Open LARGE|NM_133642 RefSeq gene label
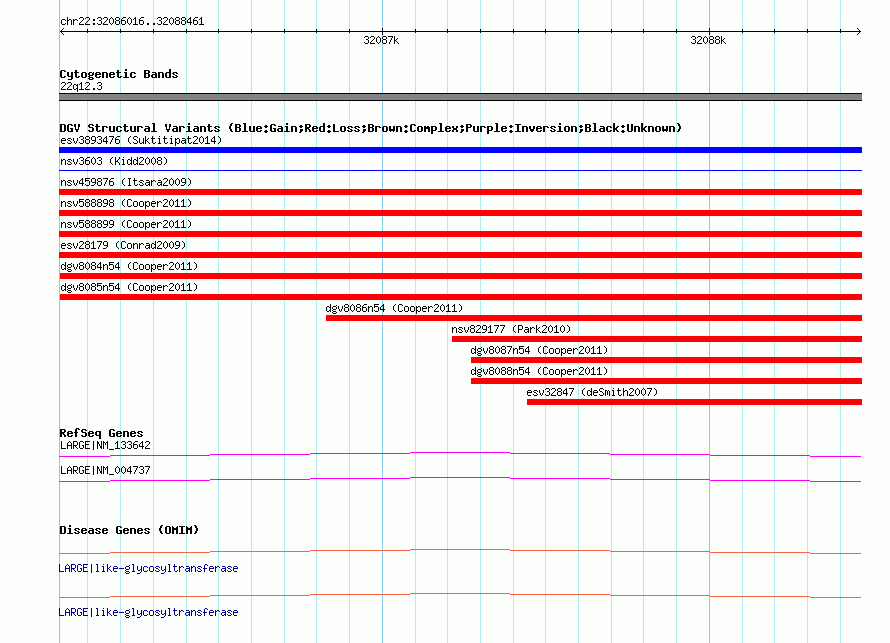890x643 pixels. tap(105, 446)
